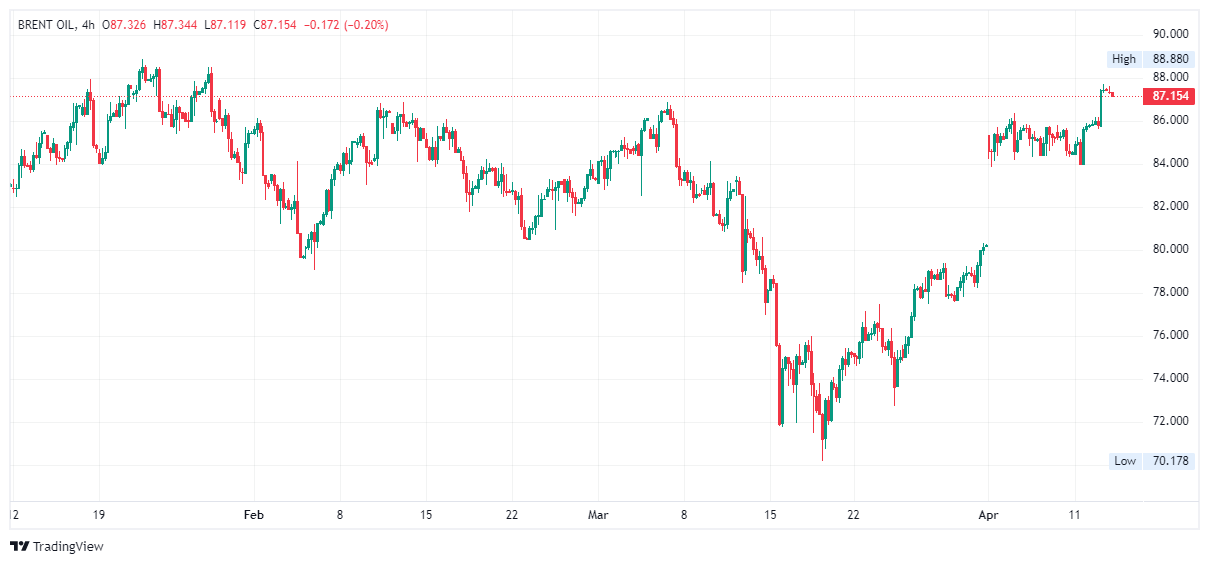Click the High 88.880 price label
Image resolution: width=1209 pixels, height=564 pixels.
1150,59
